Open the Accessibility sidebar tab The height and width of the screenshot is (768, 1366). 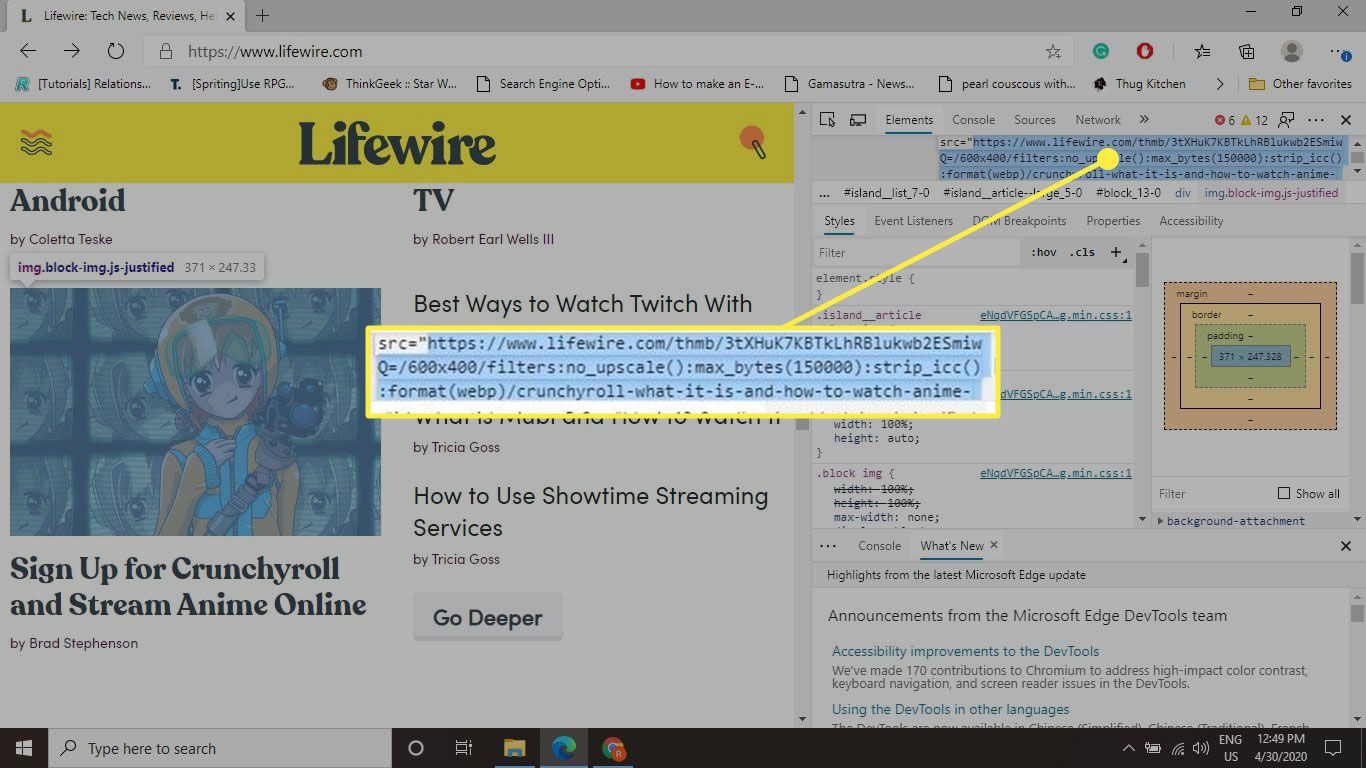(1191, 221)
